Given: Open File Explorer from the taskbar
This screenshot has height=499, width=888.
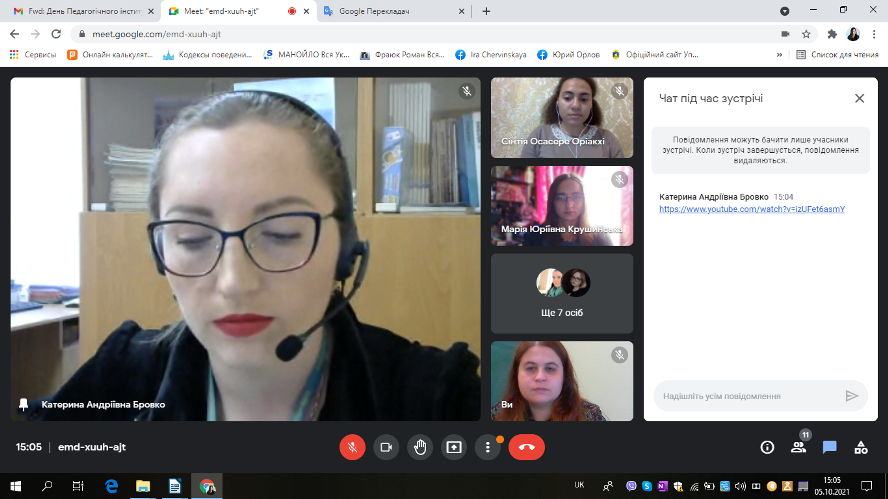Looking at the screenshot, I should (x=143, y=486).
